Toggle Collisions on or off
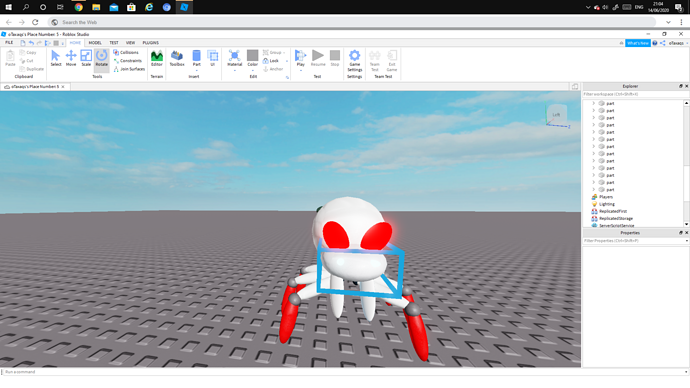This screenshot has width=690, height=388. pos(125,52)
